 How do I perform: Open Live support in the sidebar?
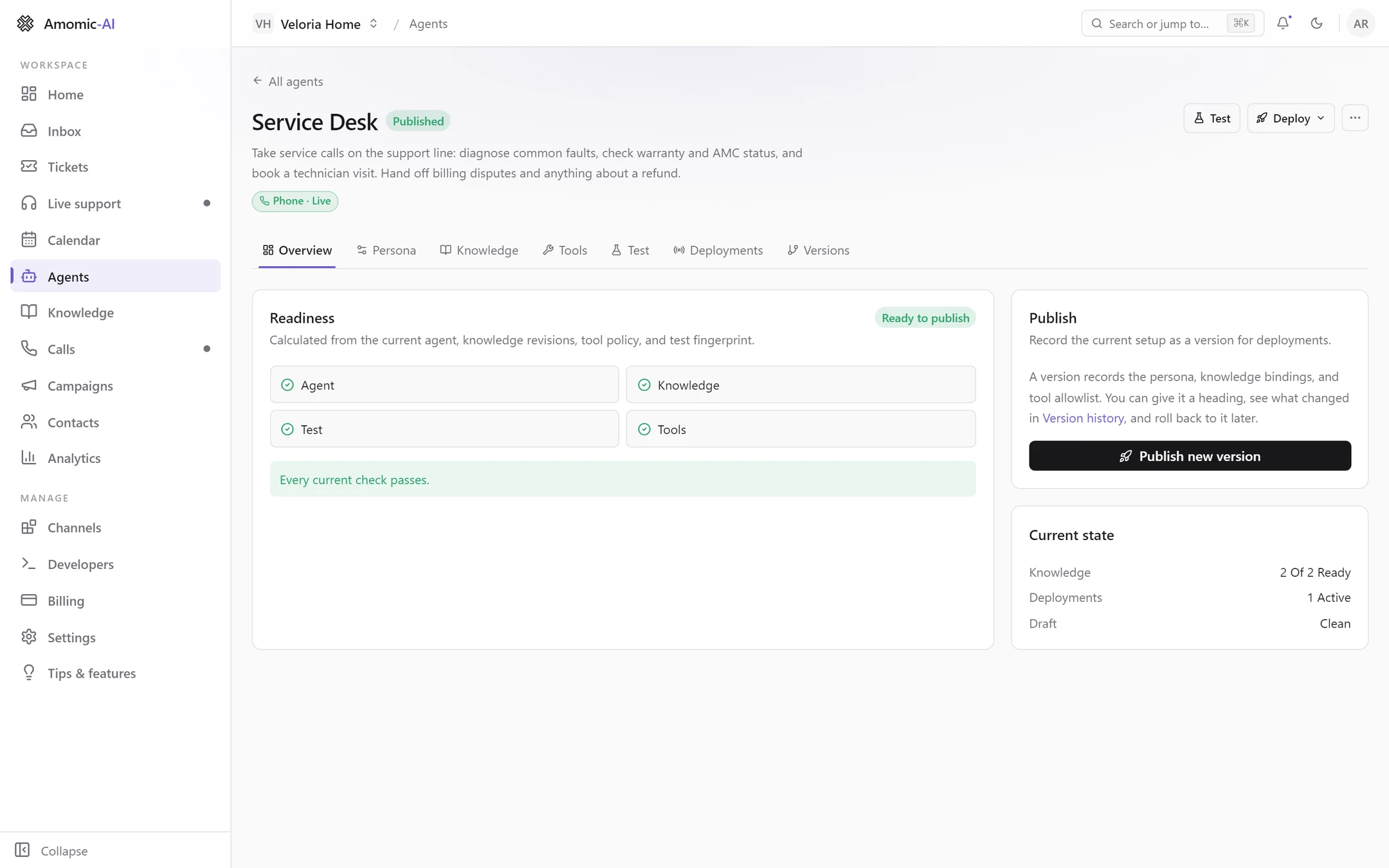[116, 203]
